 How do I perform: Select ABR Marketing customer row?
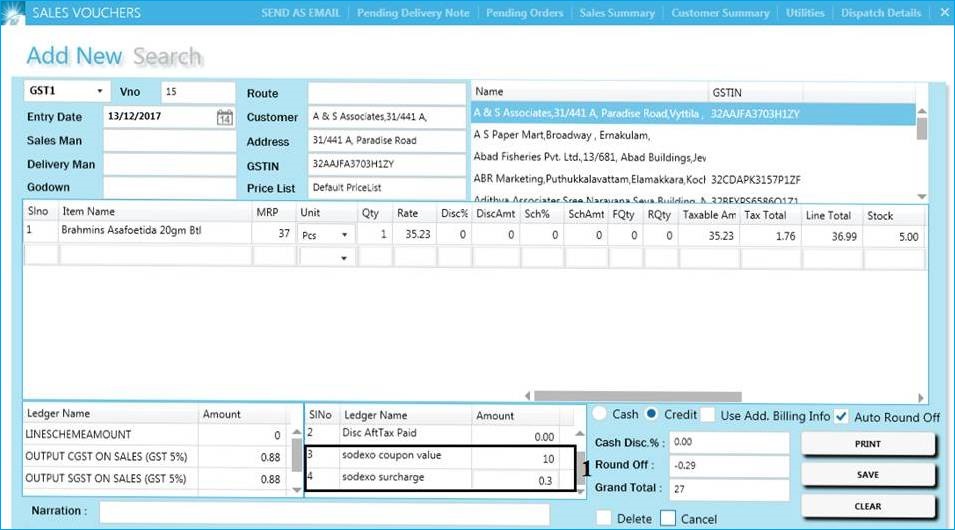click(x=693, y=179)
